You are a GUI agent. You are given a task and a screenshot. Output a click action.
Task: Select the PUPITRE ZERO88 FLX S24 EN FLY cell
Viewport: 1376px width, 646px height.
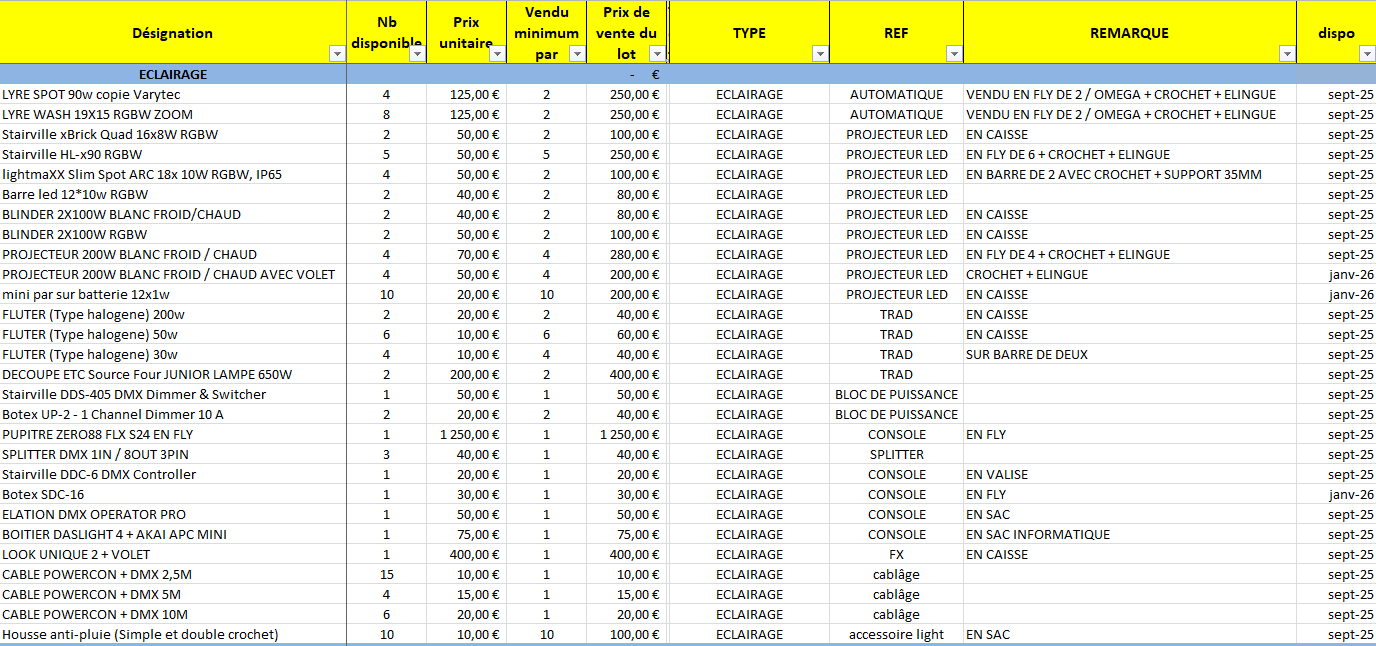coord(173,434)
